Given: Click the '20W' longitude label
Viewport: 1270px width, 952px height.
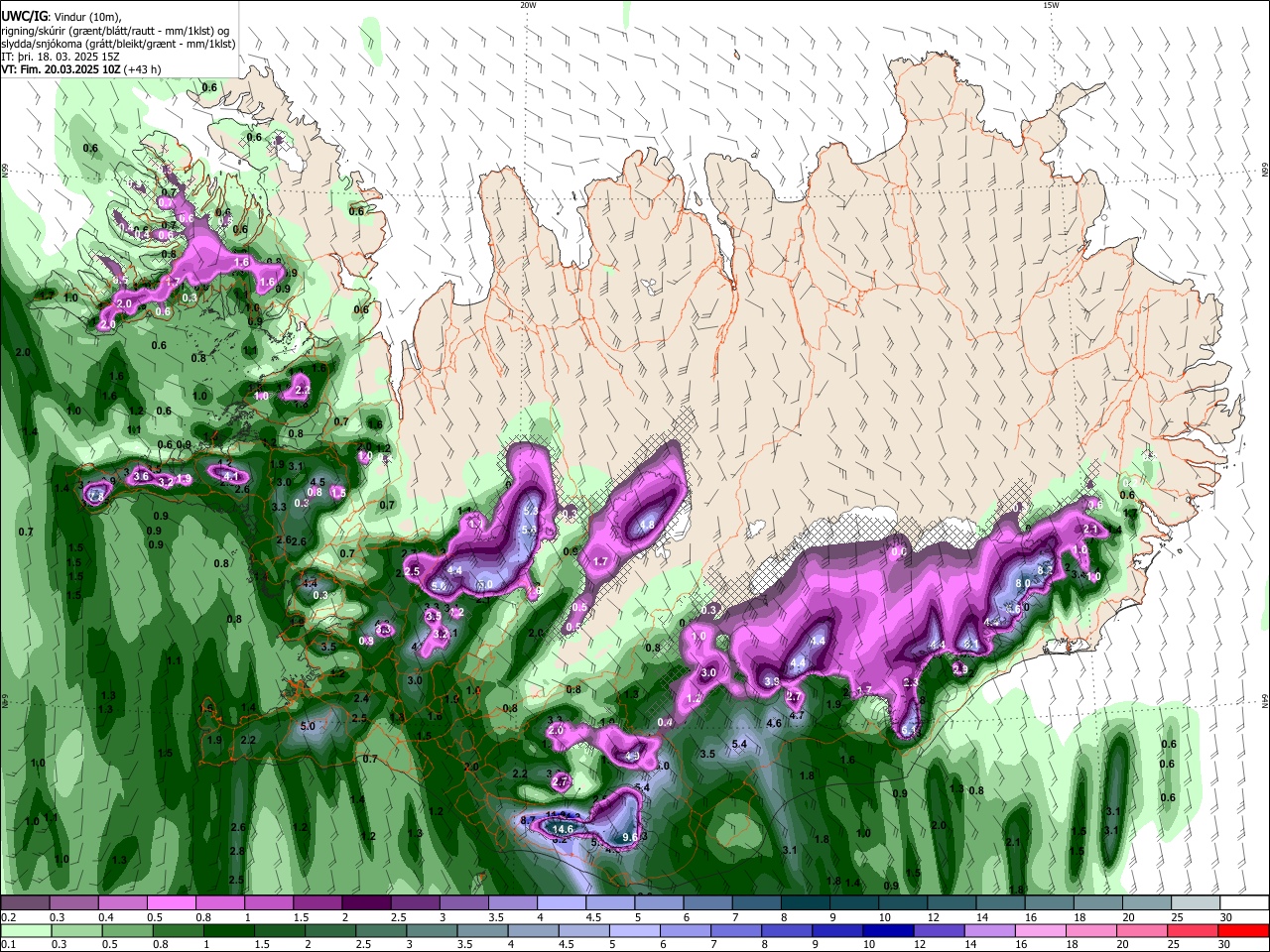Looking at the screenshot, I should click(528, 5).
